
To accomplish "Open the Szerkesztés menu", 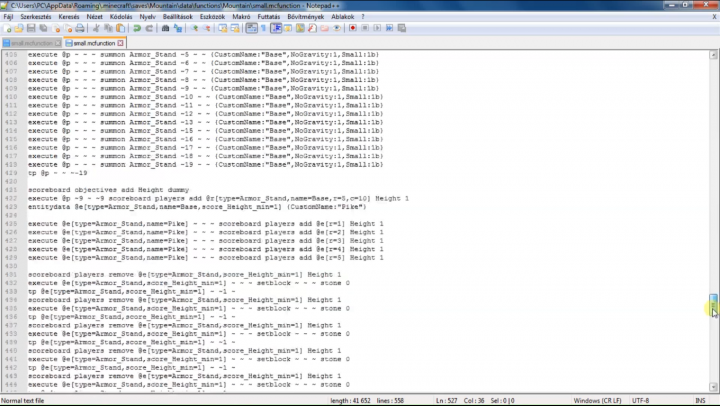I will point(37,17).
